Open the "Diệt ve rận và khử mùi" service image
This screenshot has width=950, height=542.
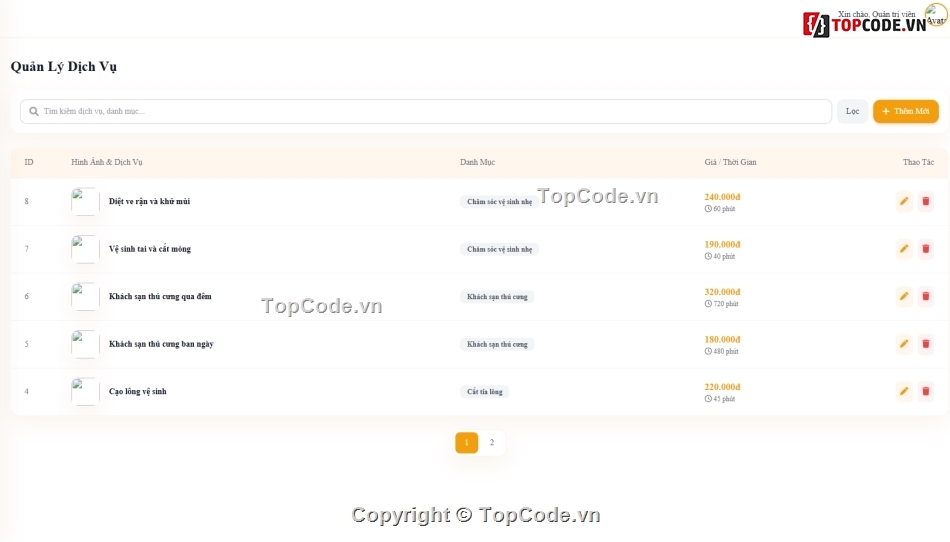[x=85, y=201]
